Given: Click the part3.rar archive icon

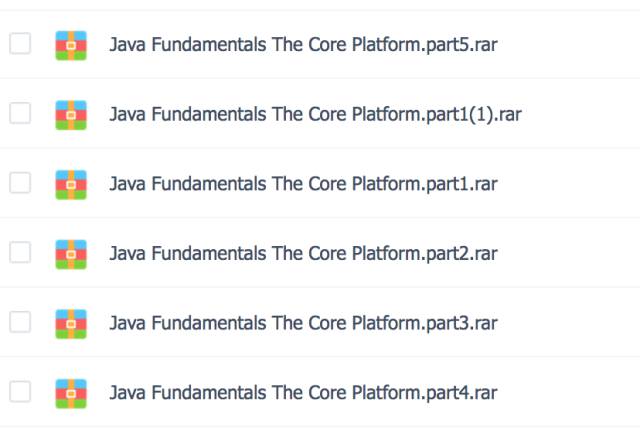Looking at the screenshot, I should (71, 324).
